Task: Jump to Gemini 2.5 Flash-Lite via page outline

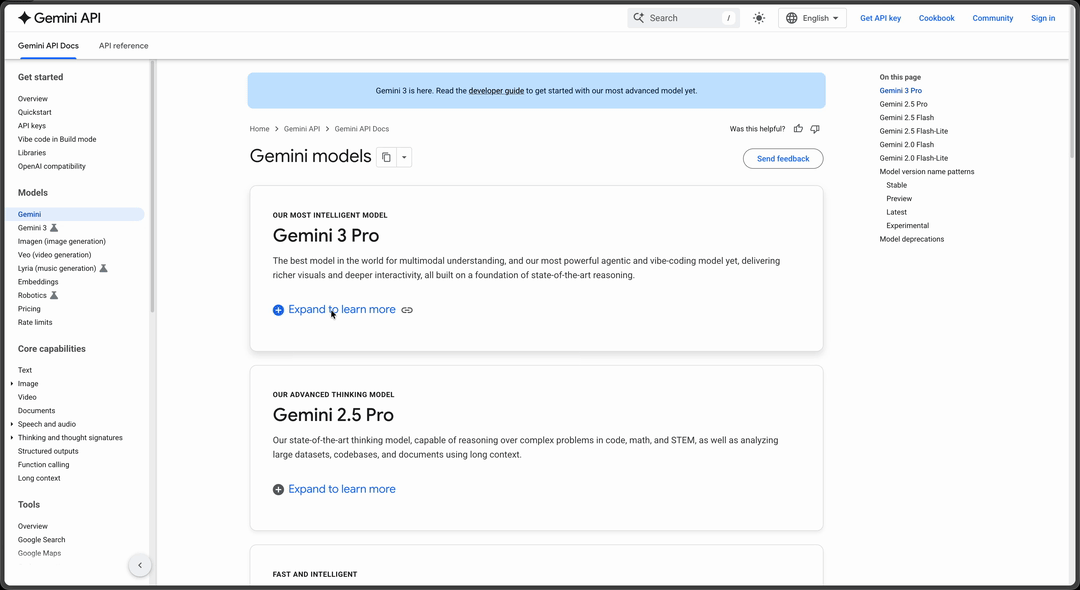Action: (913, 131)
